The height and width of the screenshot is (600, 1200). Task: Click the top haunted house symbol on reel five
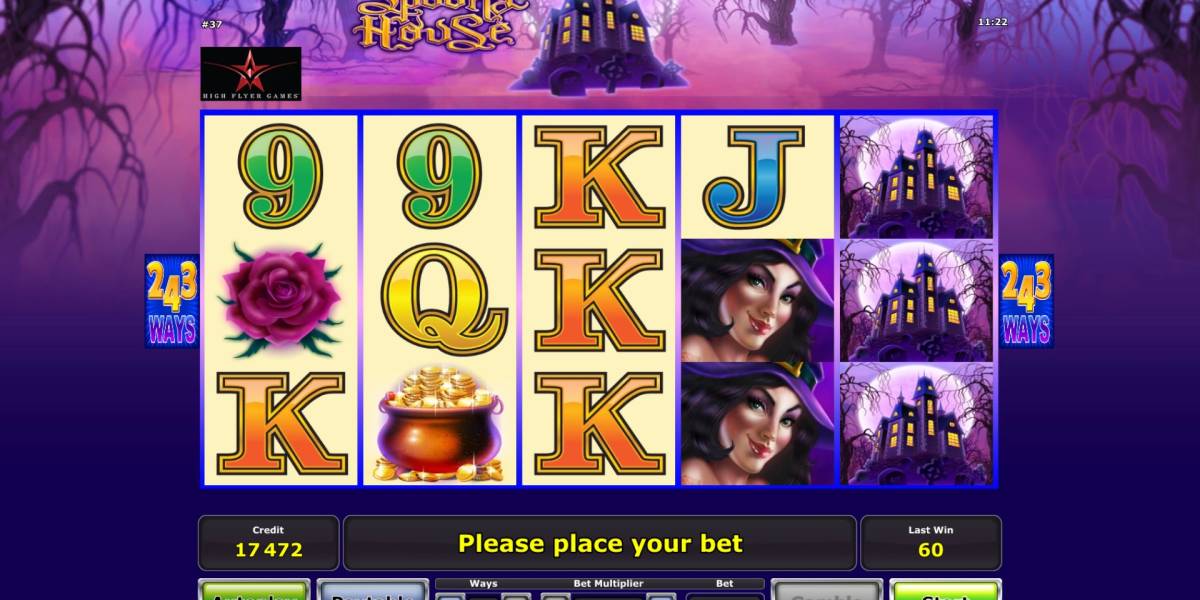click(x=917, y=177)
